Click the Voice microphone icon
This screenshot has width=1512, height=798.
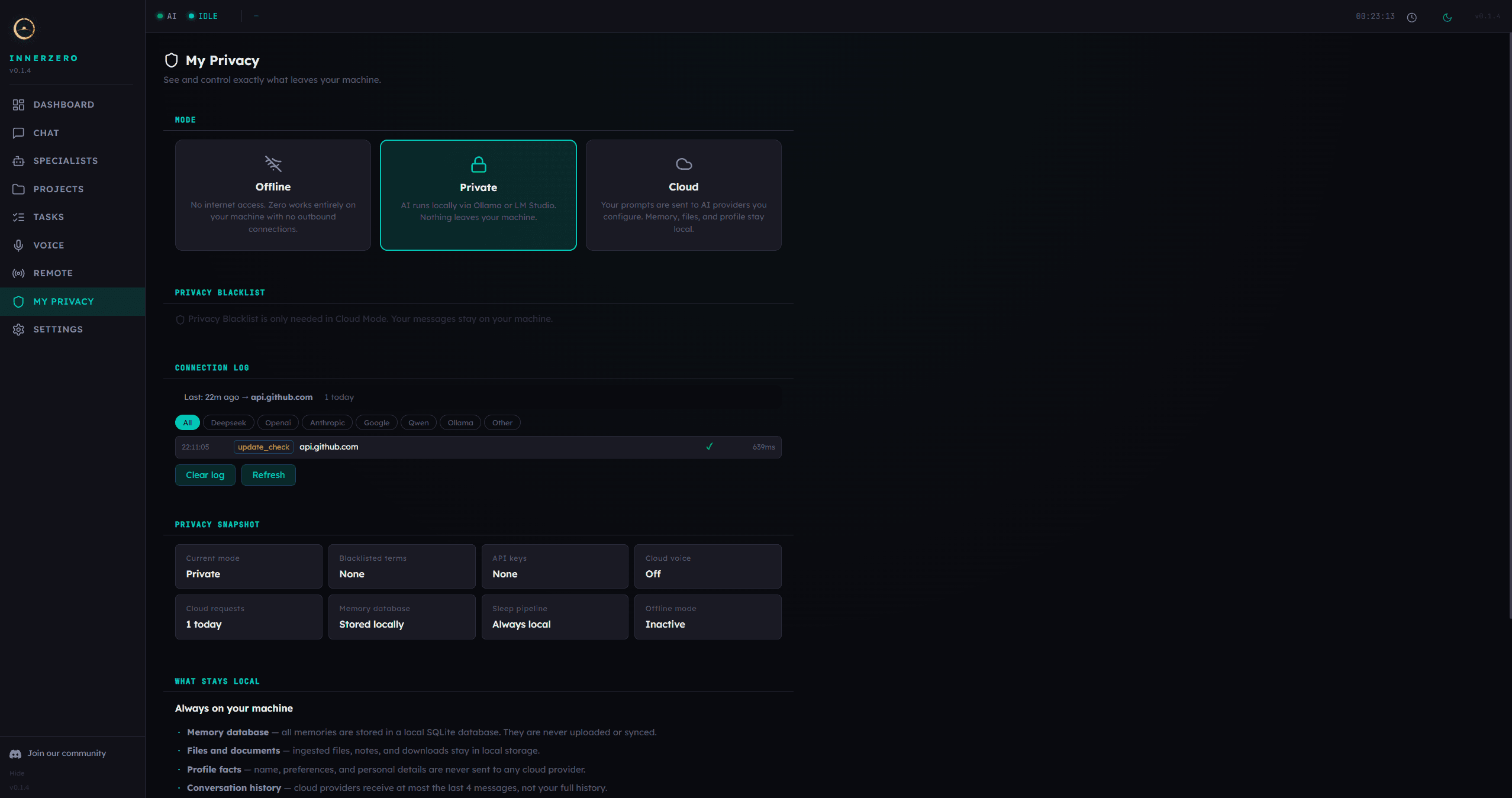point(18,245)
